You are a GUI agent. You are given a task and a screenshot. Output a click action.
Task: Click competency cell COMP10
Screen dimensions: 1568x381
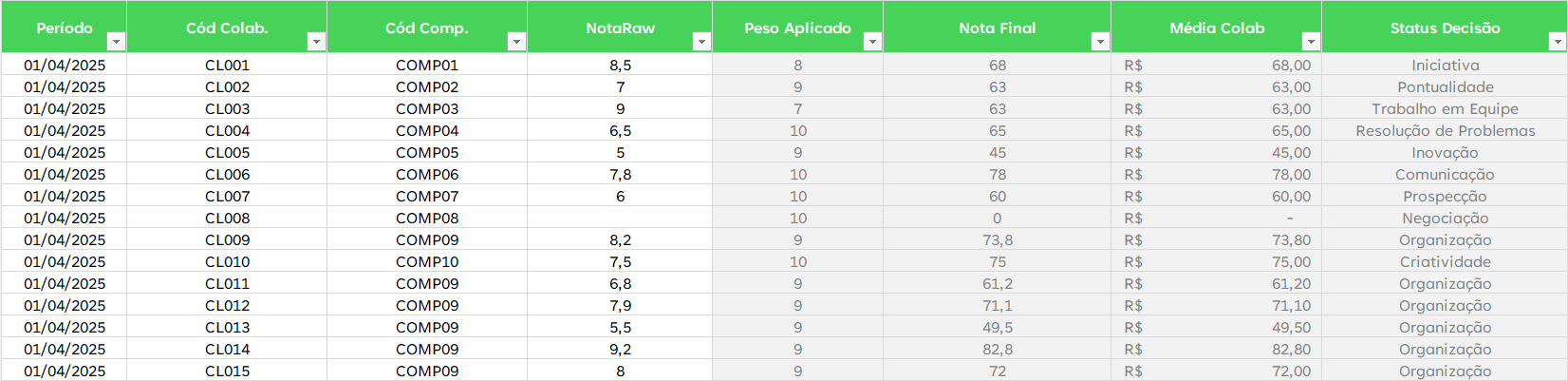(427, 262)
